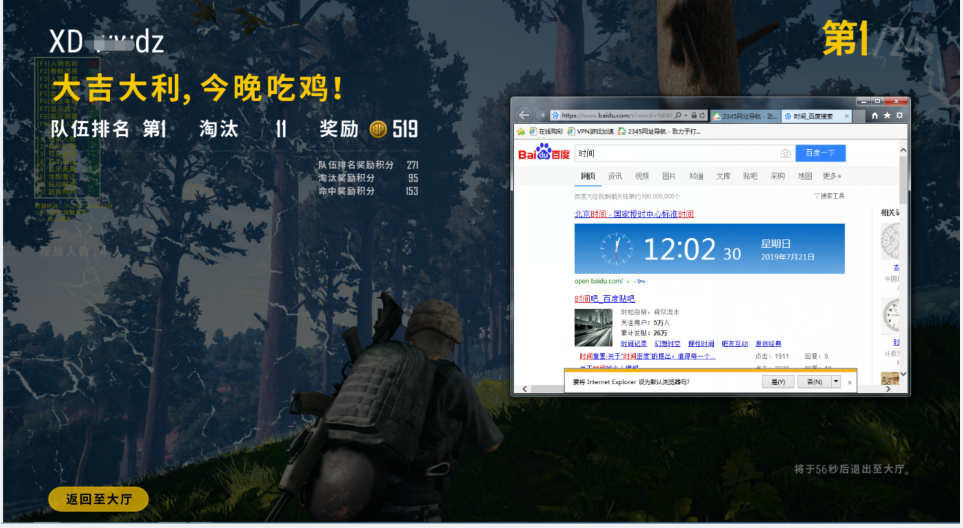
Task: Open the open.baidu.com source link
Action: [x=599, y=281]
